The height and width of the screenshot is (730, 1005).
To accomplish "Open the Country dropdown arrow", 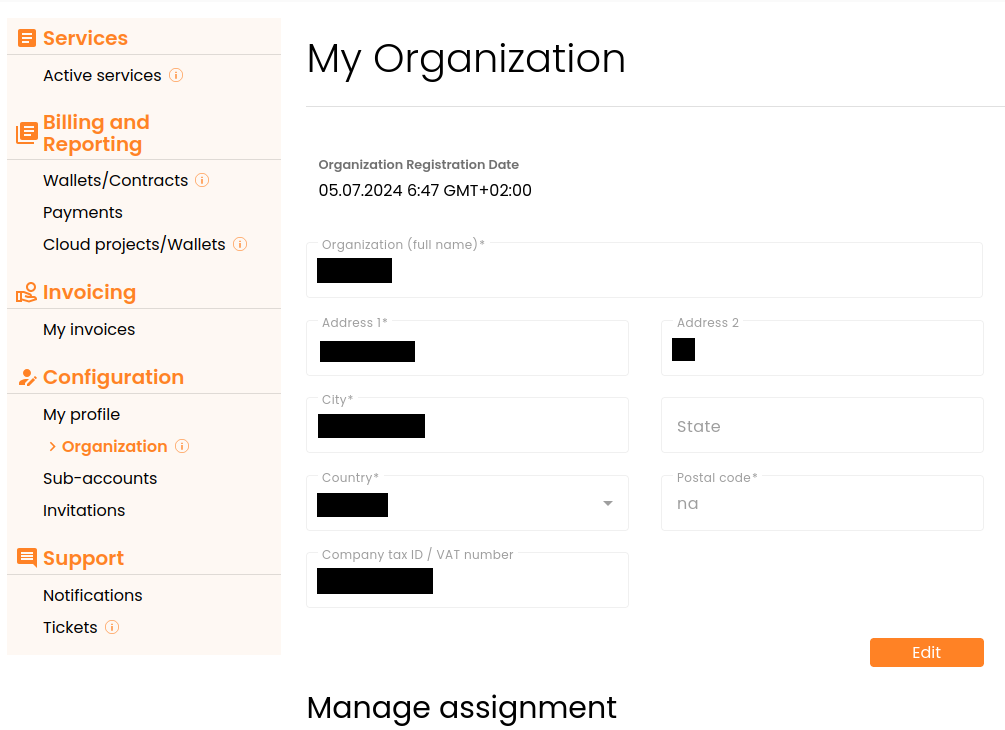I will click(x=607, y=503).
